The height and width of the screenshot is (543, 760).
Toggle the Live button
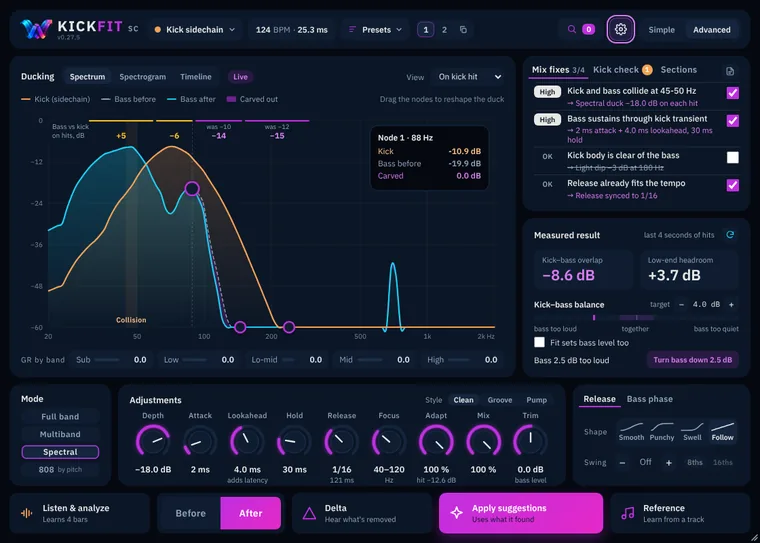pos(240,77)
